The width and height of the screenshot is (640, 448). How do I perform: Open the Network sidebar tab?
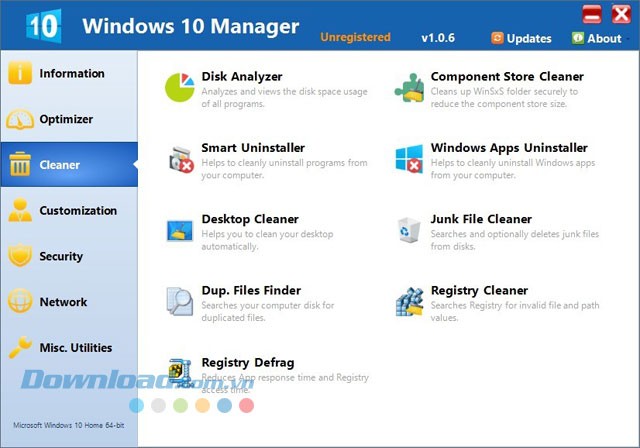pyautogui.click(x=62, y=302)
